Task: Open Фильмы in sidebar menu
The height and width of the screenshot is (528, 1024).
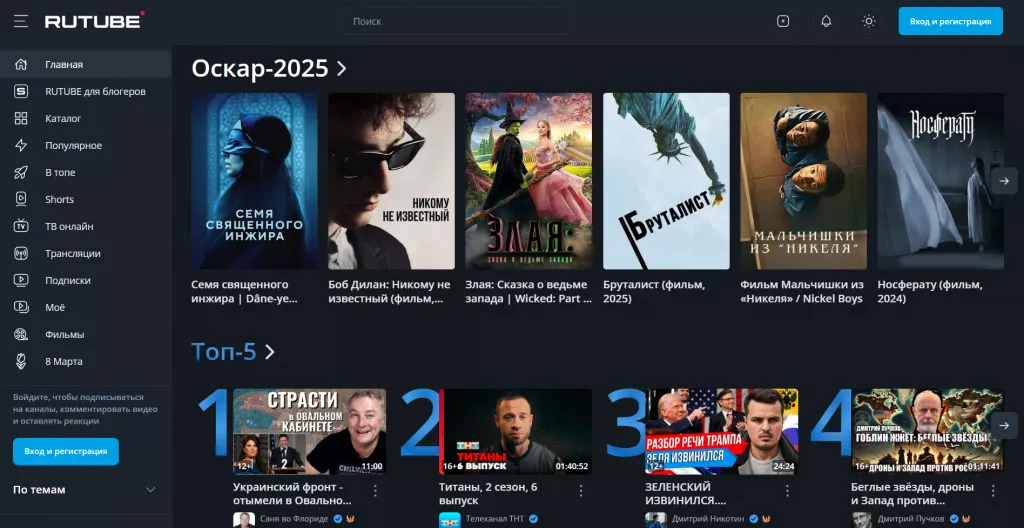Action: tap(86, 335)
